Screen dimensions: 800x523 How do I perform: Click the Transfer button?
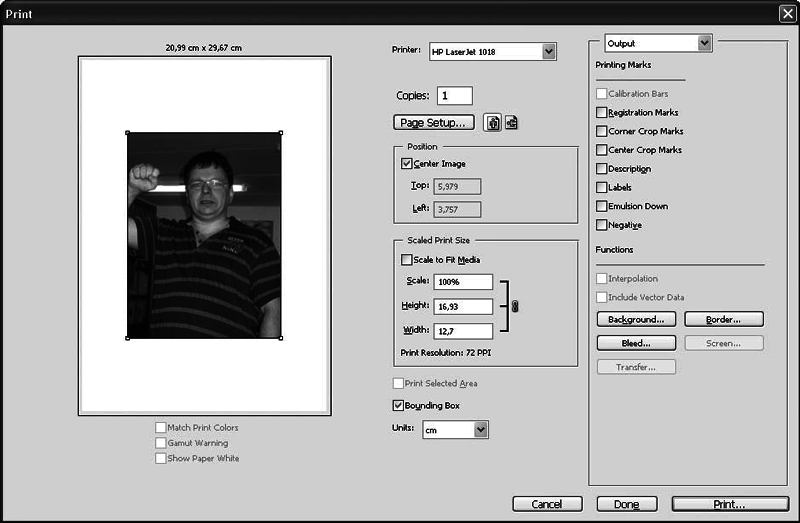click(x=636, y=367)
